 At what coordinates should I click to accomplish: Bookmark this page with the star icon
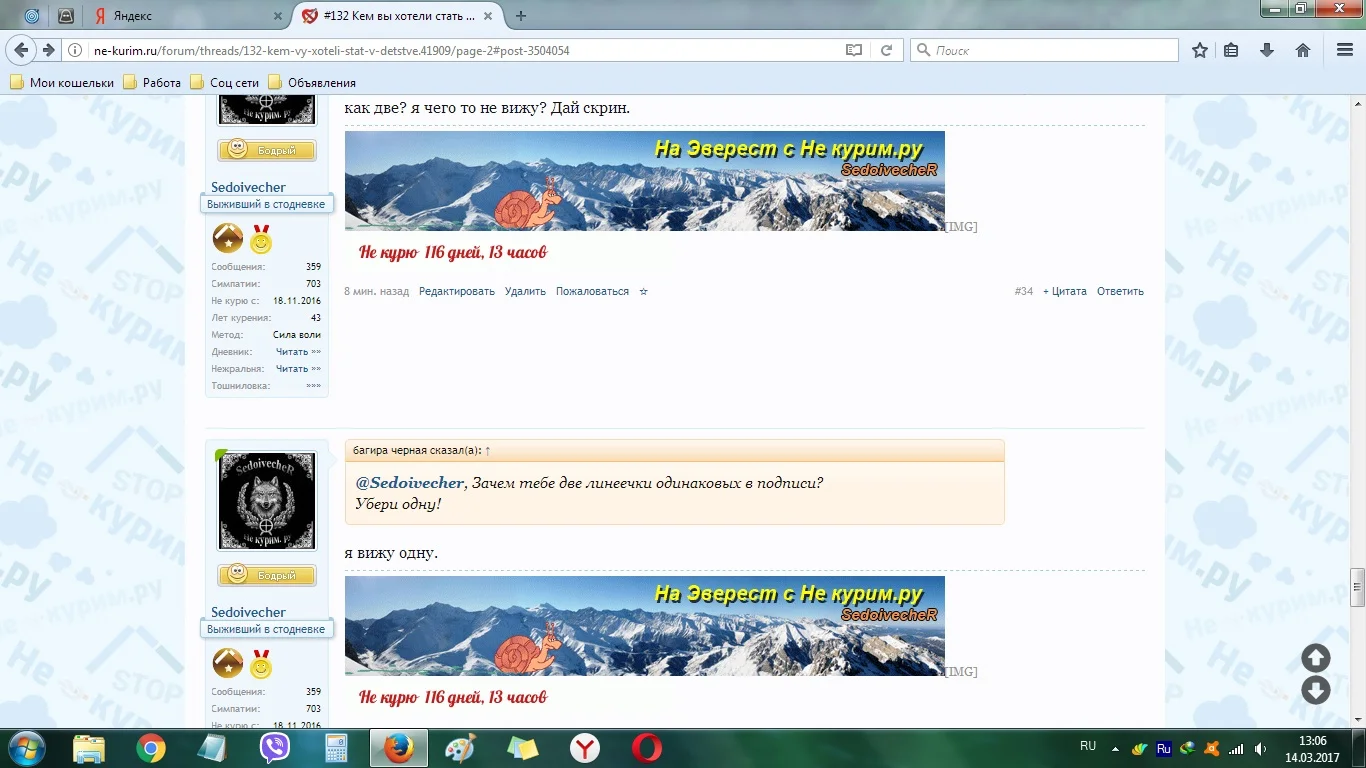[1200, 50]
